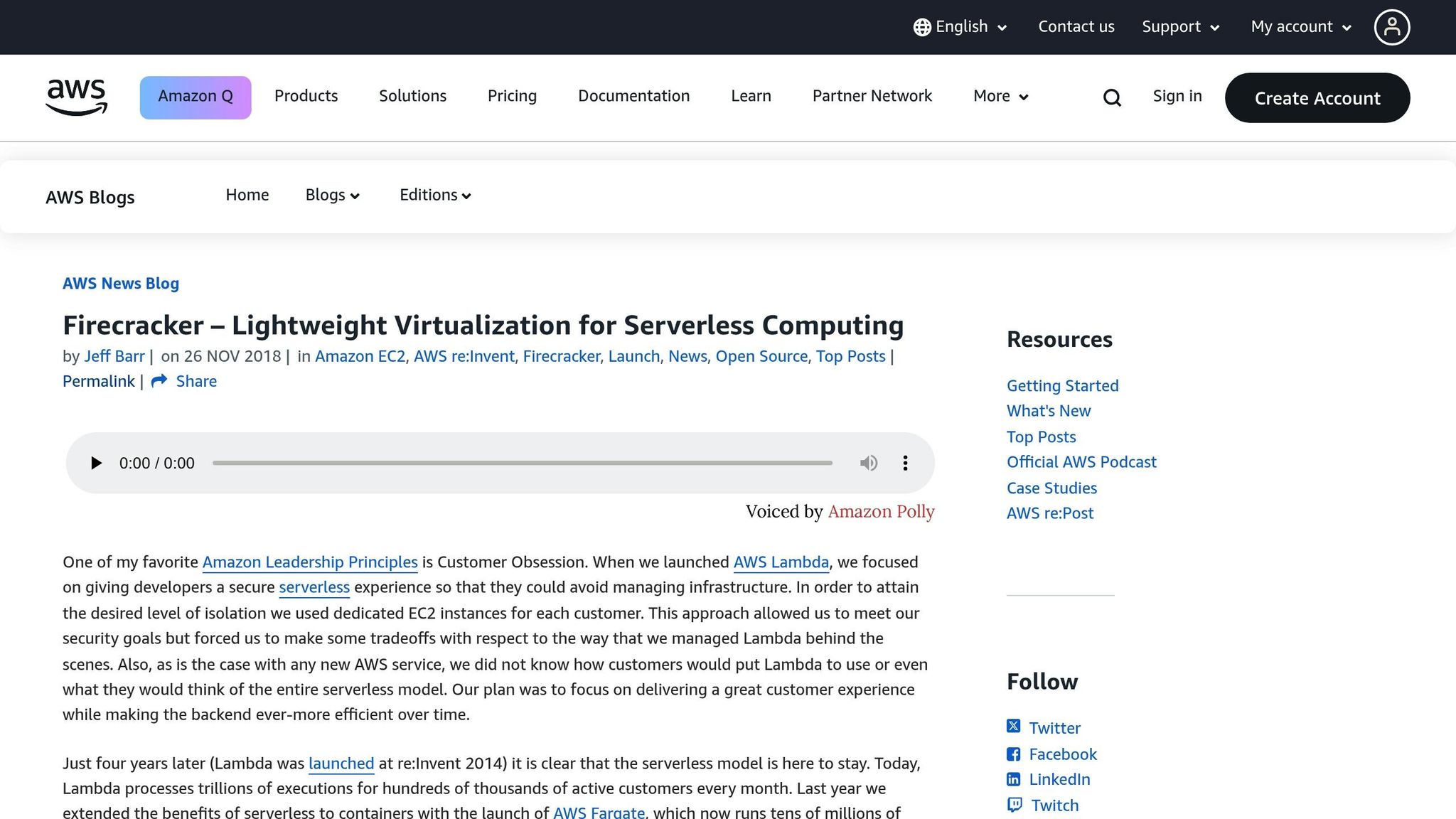This screenshot has width=1456, height=819.
Task: Open the AWS News Blog link
Action: pos(121,283)
